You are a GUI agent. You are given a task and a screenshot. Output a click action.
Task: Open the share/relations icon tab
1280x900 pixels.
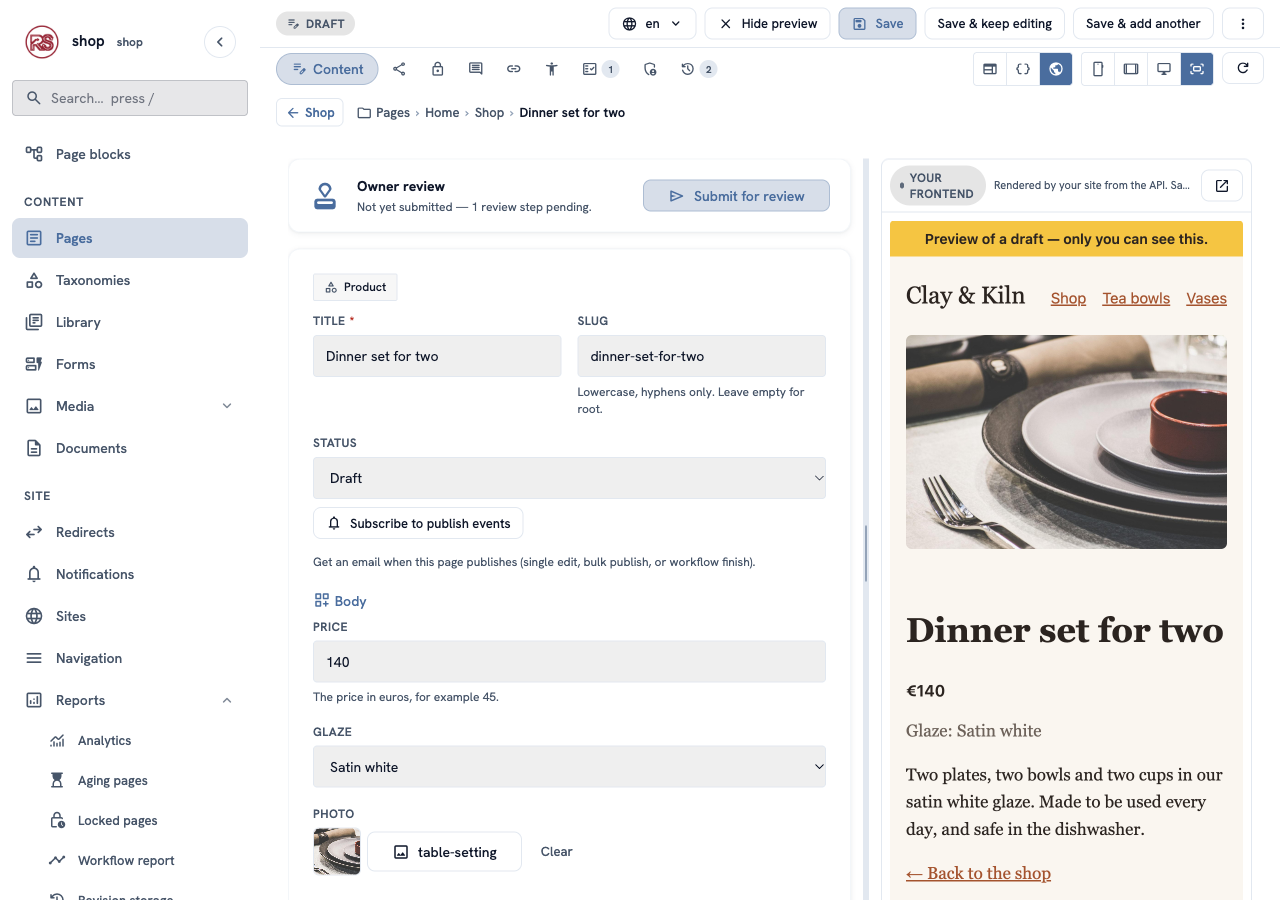(x=399, y=69)
